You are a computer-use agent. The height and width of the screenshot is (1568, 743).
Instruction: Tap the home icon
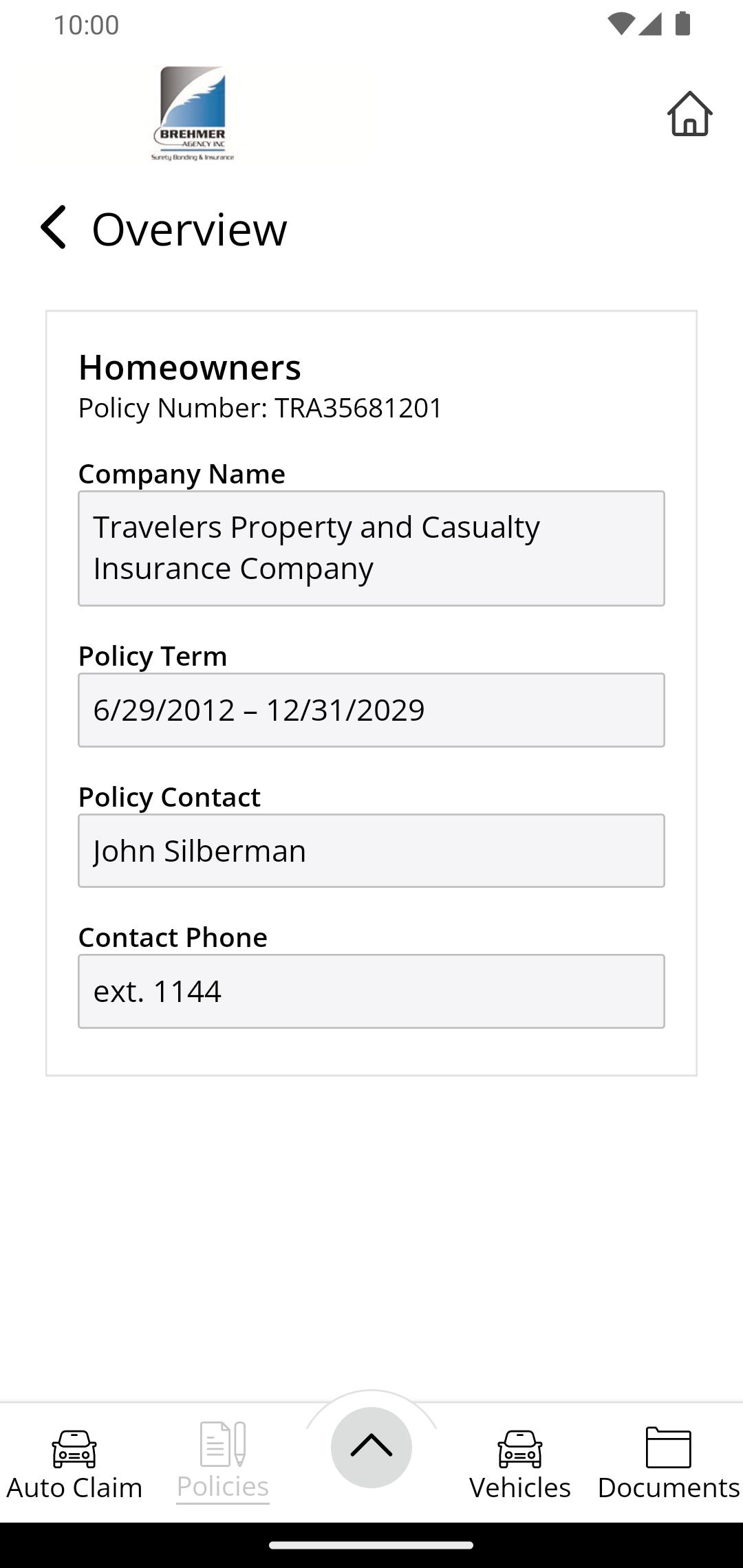pos(689,113)
